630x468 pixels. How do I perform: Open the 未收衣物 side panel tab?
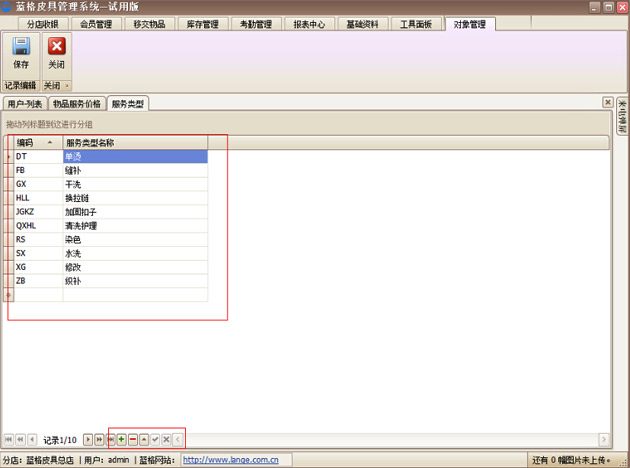(x=620, y=117)
